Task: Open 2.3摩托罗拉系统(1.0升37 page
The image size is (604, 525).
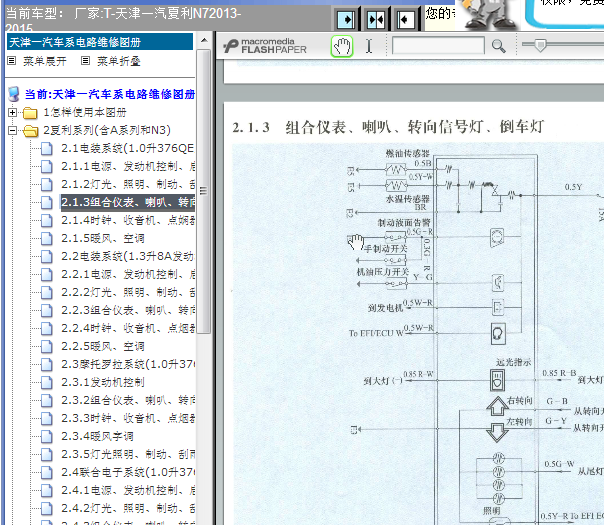Action: tap(128, 364)
